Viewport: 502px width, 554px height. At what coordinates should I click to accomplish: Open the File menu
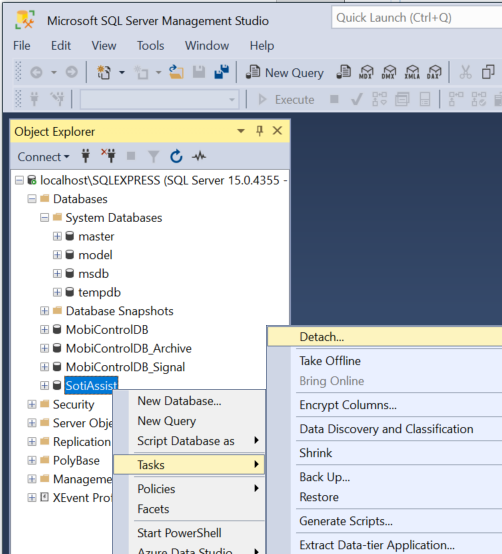[x=22, y=46]
